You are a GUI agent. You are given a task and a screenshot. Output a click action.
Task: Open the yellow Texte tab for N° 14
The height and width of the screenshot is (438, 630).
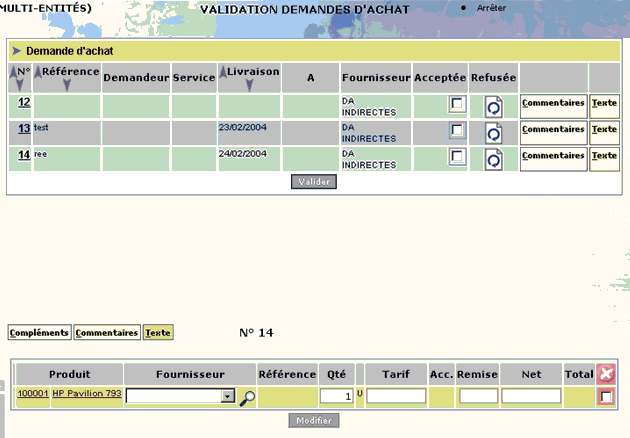[158, 333]
